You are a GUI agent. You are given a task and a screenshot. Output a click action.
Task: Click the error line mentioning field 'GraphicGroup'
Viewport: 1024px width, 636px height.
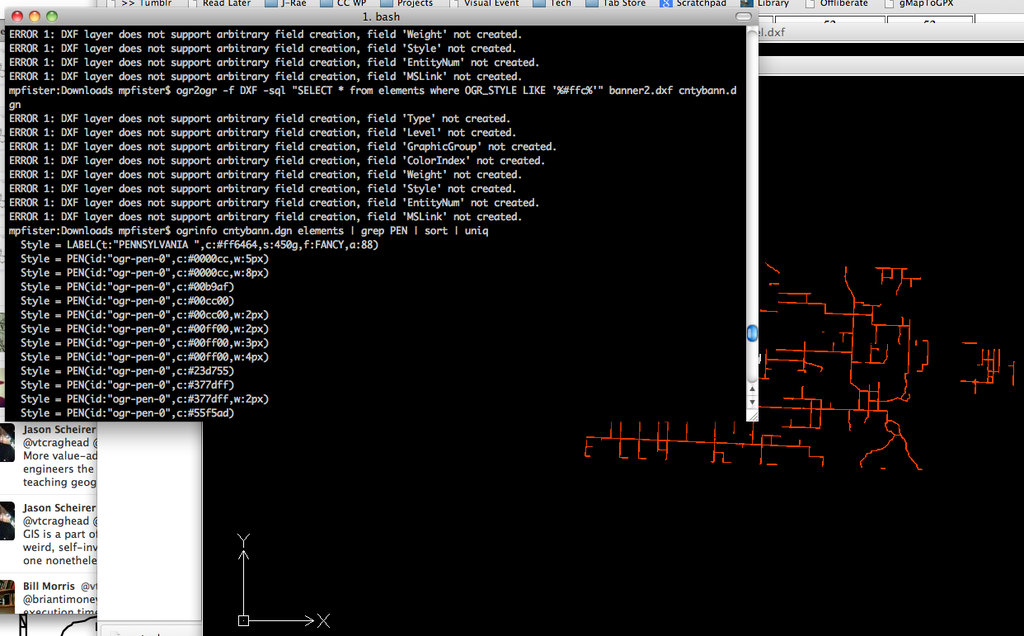[x=282, y=146]
